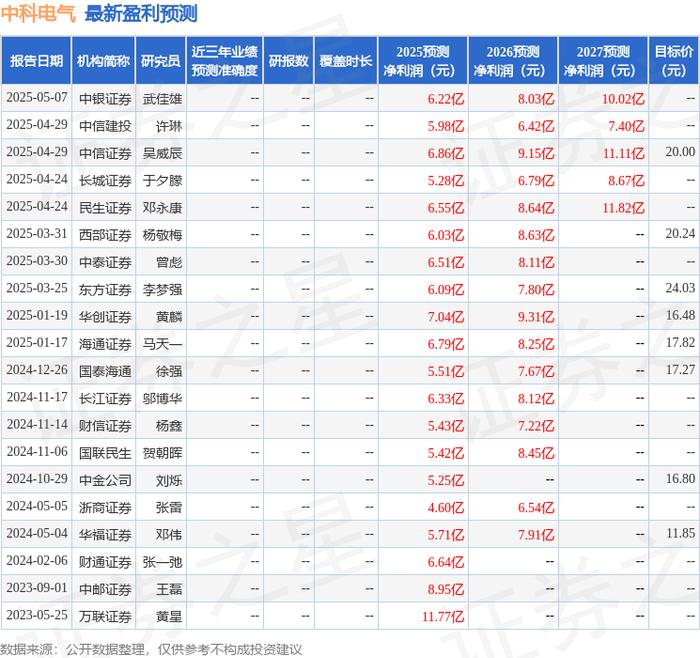This screenshot has height=658, width=700.
Task: Select institution 中邮证券
Action: pyautogui.click(x=105, y=589)
